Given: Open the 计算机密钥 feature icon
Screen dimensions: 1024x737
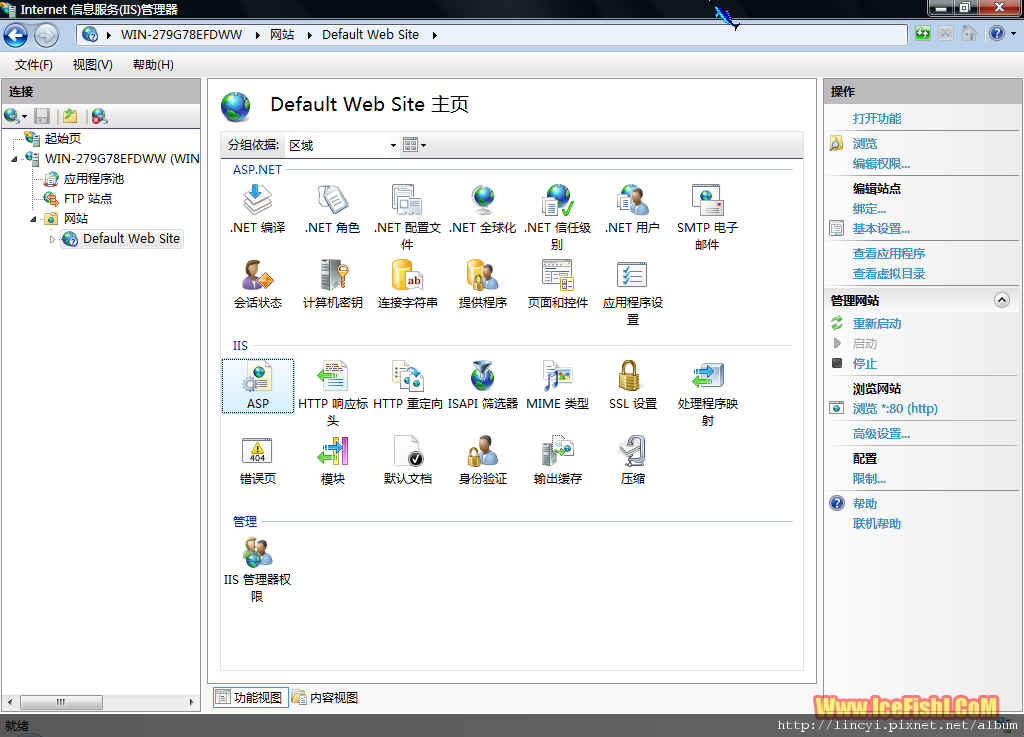Looking at the screenshot, I should click(332, 274).
